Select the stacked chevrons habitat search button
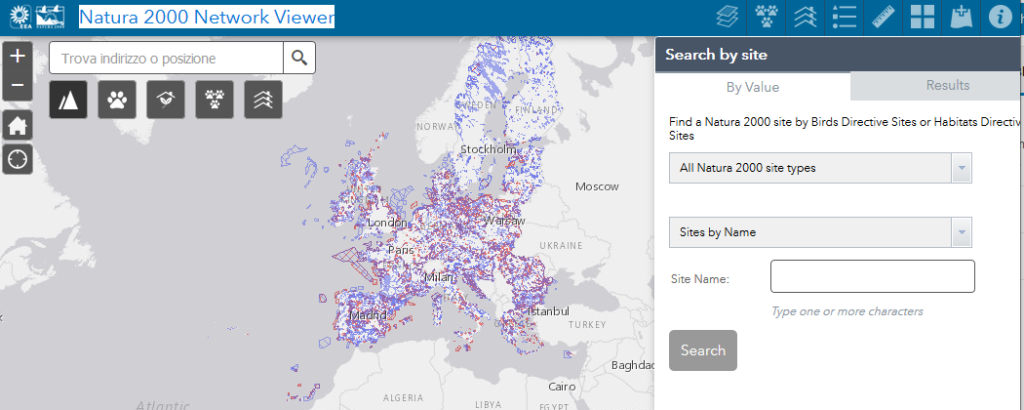Image resolution: width=1024 pixels, height=410 pixels. (x=263, y=99)
